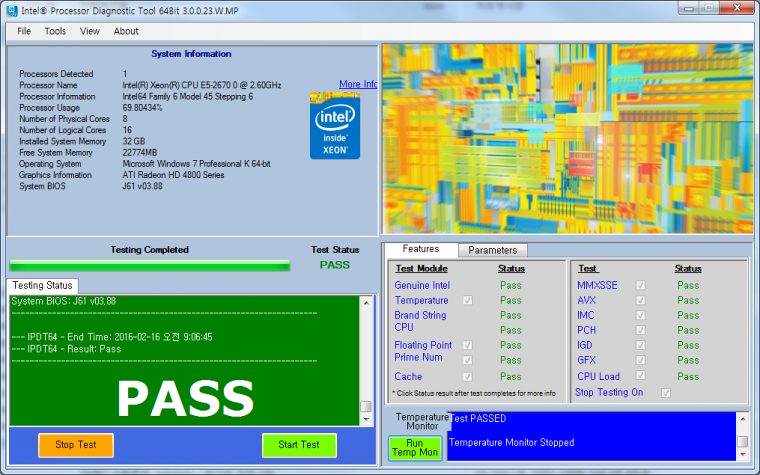Toggle the Prime Num test checkbox
This screenshot has width=760, height=475.
tap(467, 360)
